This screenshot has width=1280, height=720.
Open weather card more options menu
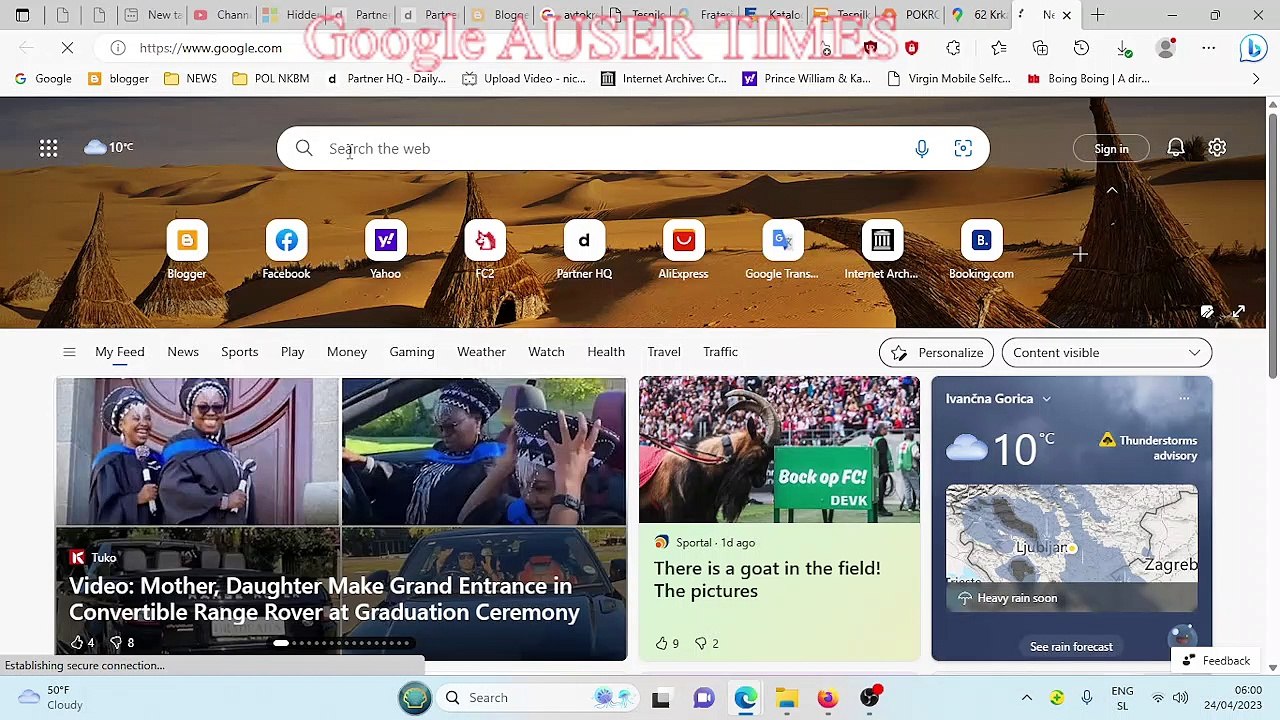[x=1184, y=399]
